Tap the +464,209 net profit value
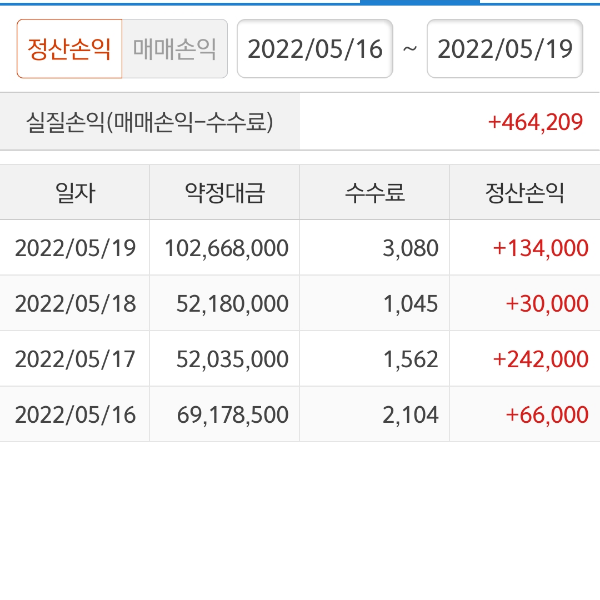Viewport: 600px width, 600px height. point(535,122)
